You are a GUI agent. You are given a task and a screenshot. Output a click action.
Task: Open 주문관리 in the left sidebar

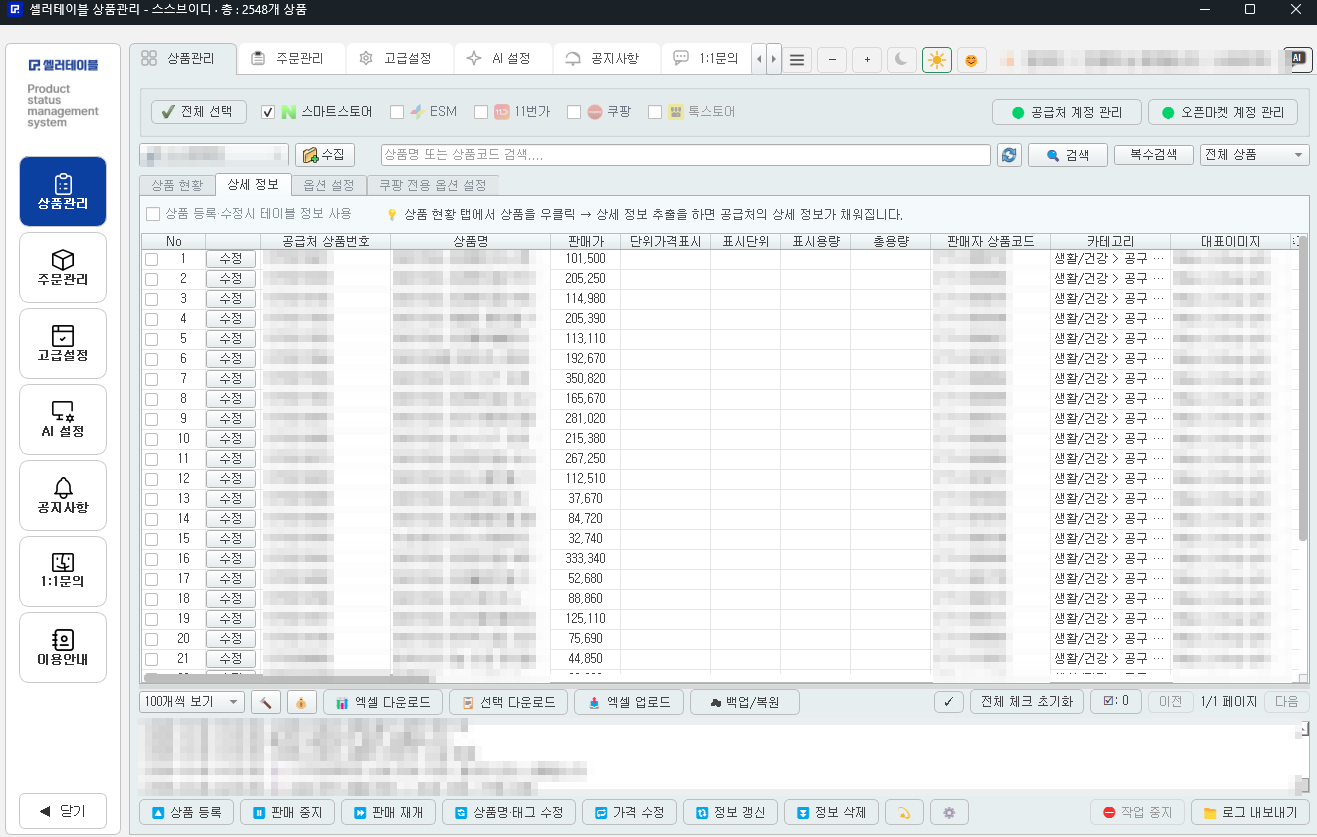click(x=63, y=267)
